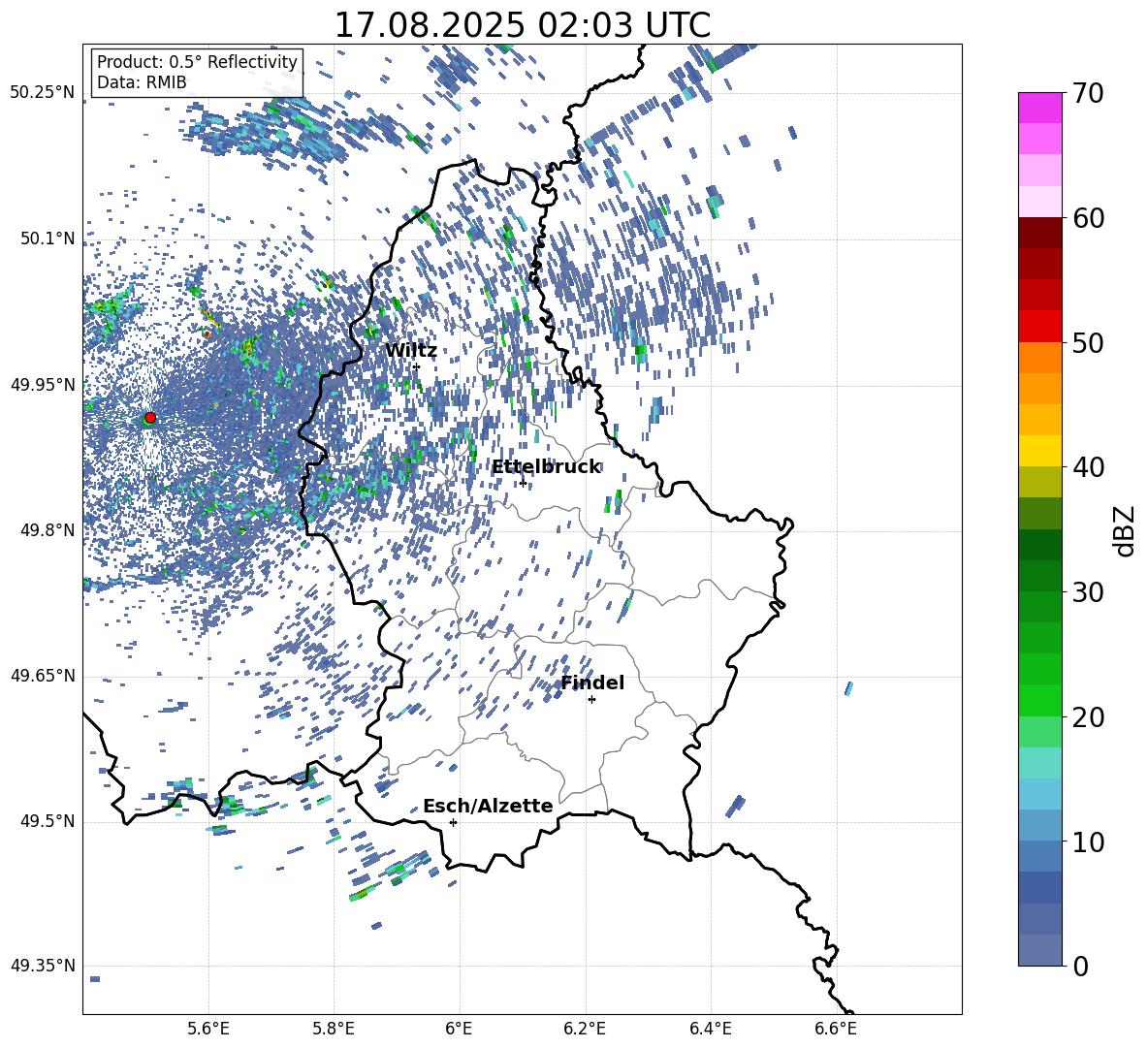Click the colorbar tick label 20
Screen dimensions: 1148x1048
pos(1088,716)
